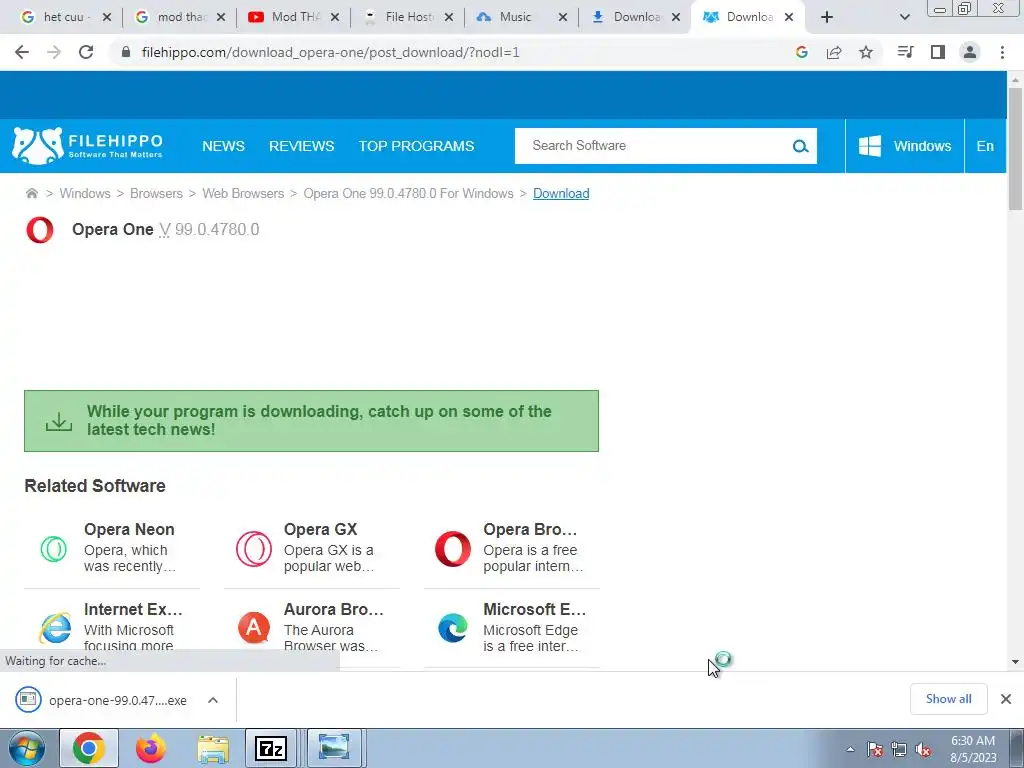Expand options for the opera-one download
This screenshot has height=768, width=1024.
click(x=213, y=700)
